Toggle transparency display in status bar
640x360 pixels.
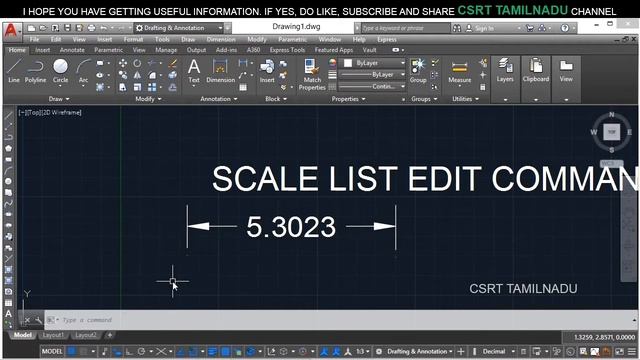(x=225, y=351)
